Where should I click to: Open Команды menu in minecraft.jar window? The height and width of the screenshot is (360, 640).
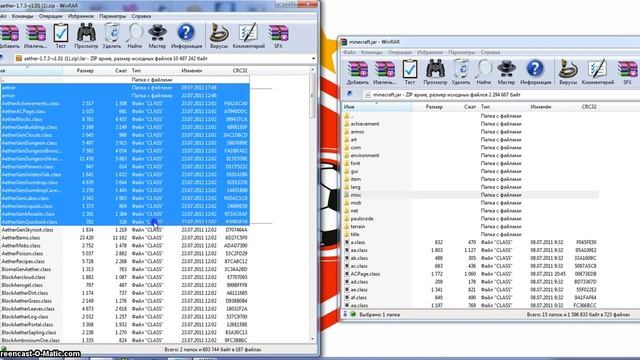click(x=371, y=53)
